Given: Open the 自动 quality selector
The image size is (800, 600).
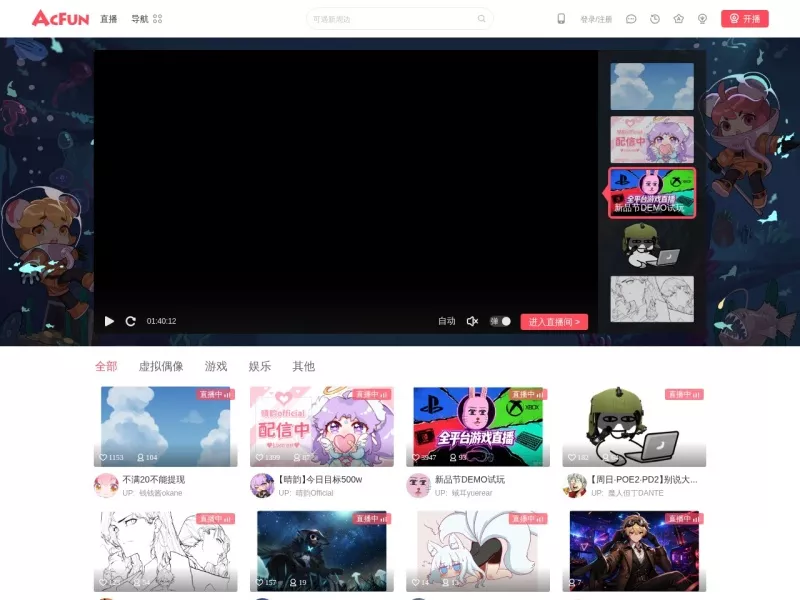Looking at the screenshot, I should tap(446, 321).
